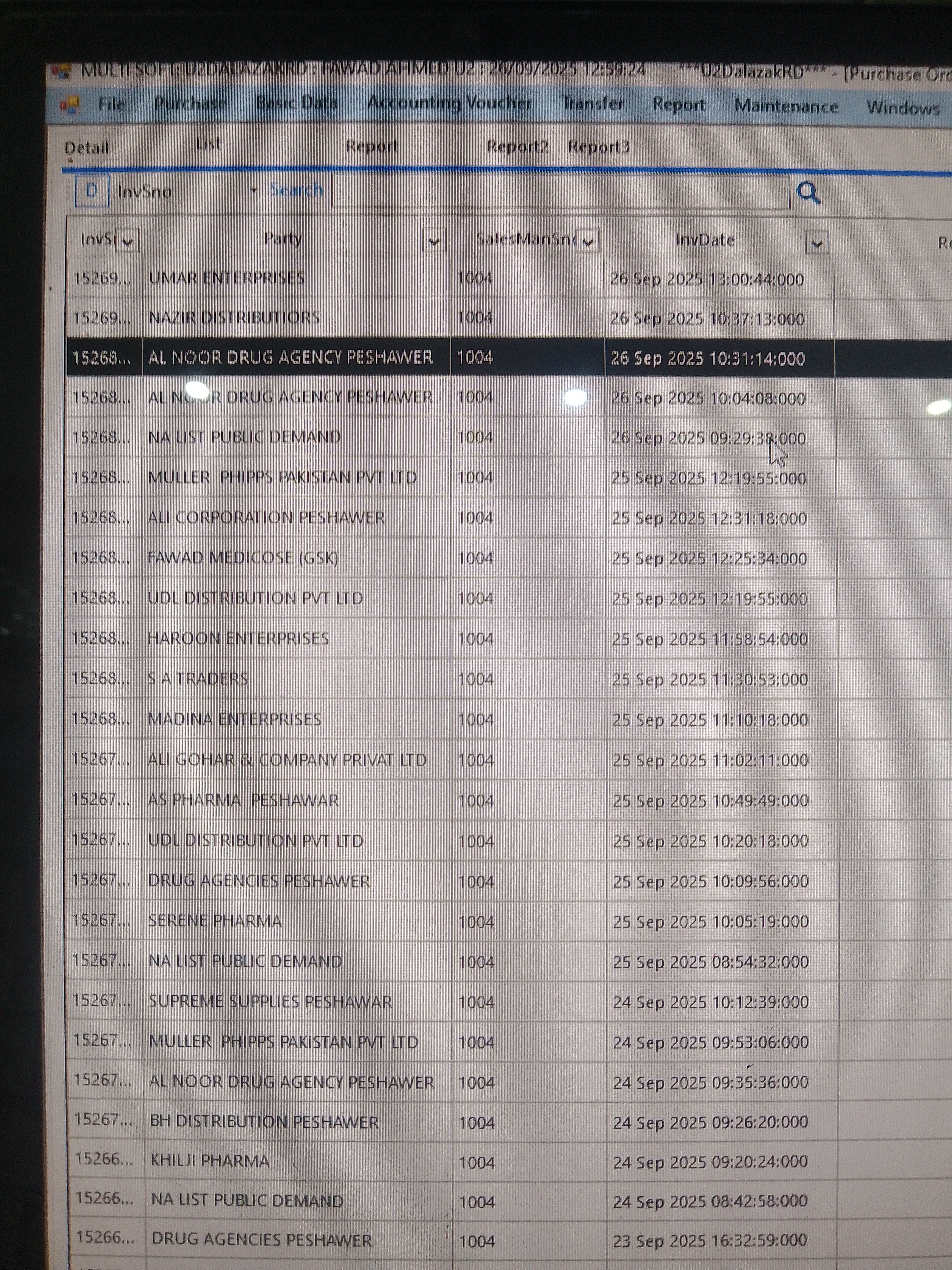Expand the InvSno search field combo box
Viewport: 952px width, 1270px height.
point(254,191)
